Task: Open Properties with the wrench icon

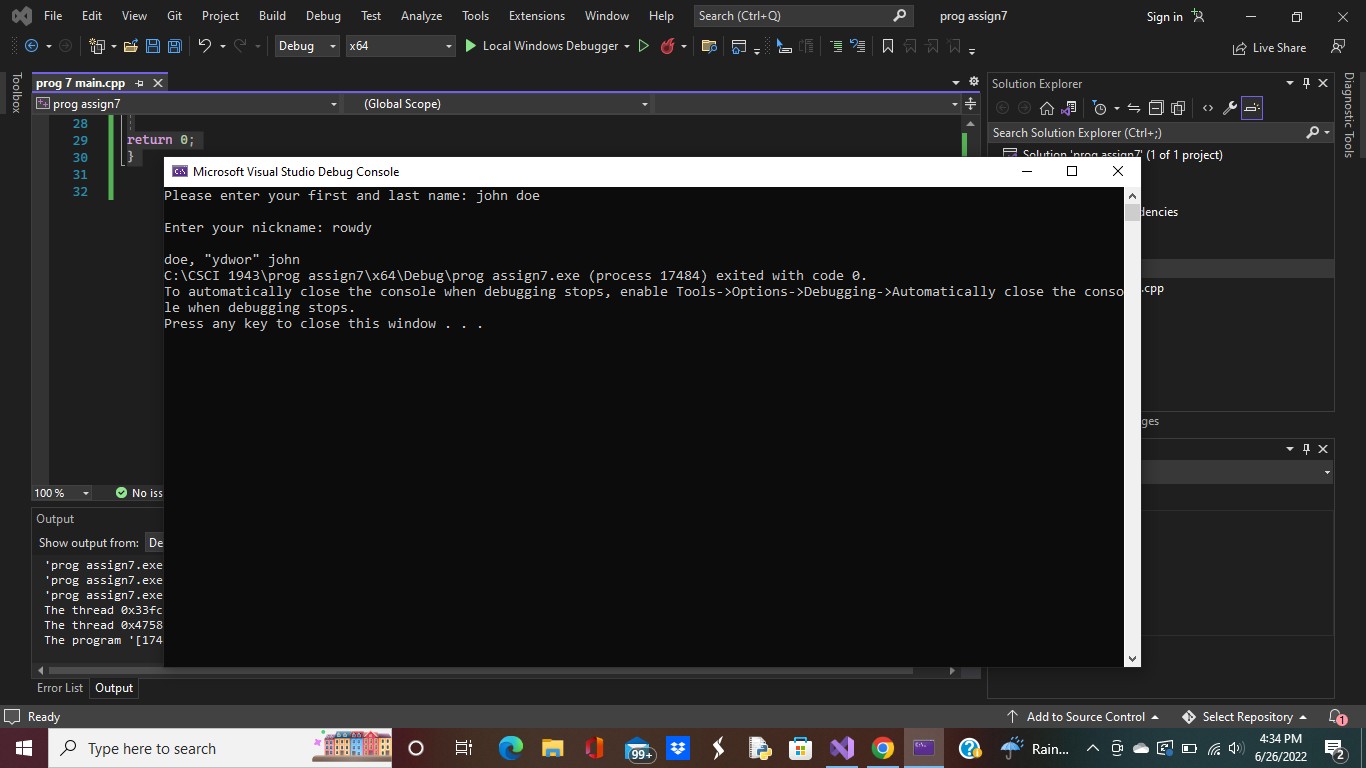Action: (x=1230, y=107)
